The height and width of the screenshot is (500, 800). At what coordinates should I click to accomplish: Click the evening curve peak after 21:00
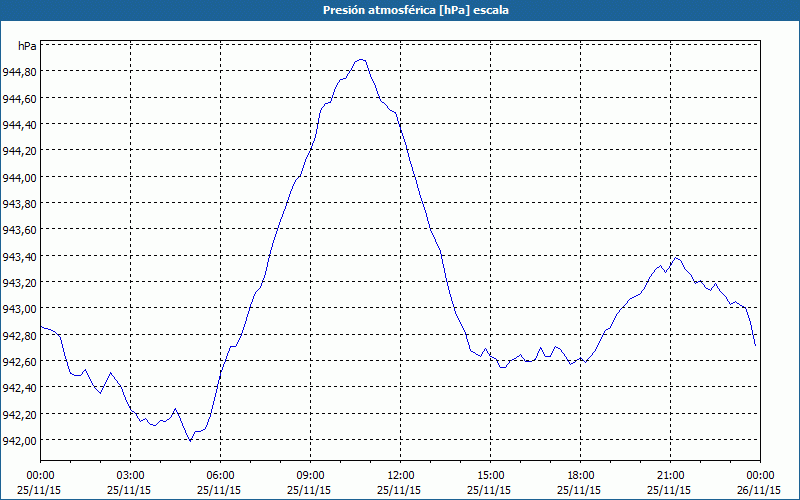coord(677,258)
